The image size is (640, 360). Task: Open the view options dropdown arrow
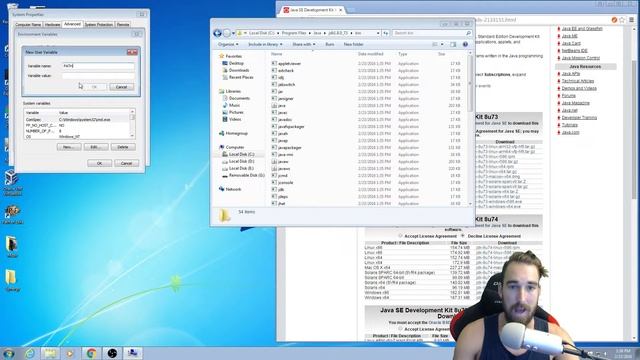click(x=442, y=44)
